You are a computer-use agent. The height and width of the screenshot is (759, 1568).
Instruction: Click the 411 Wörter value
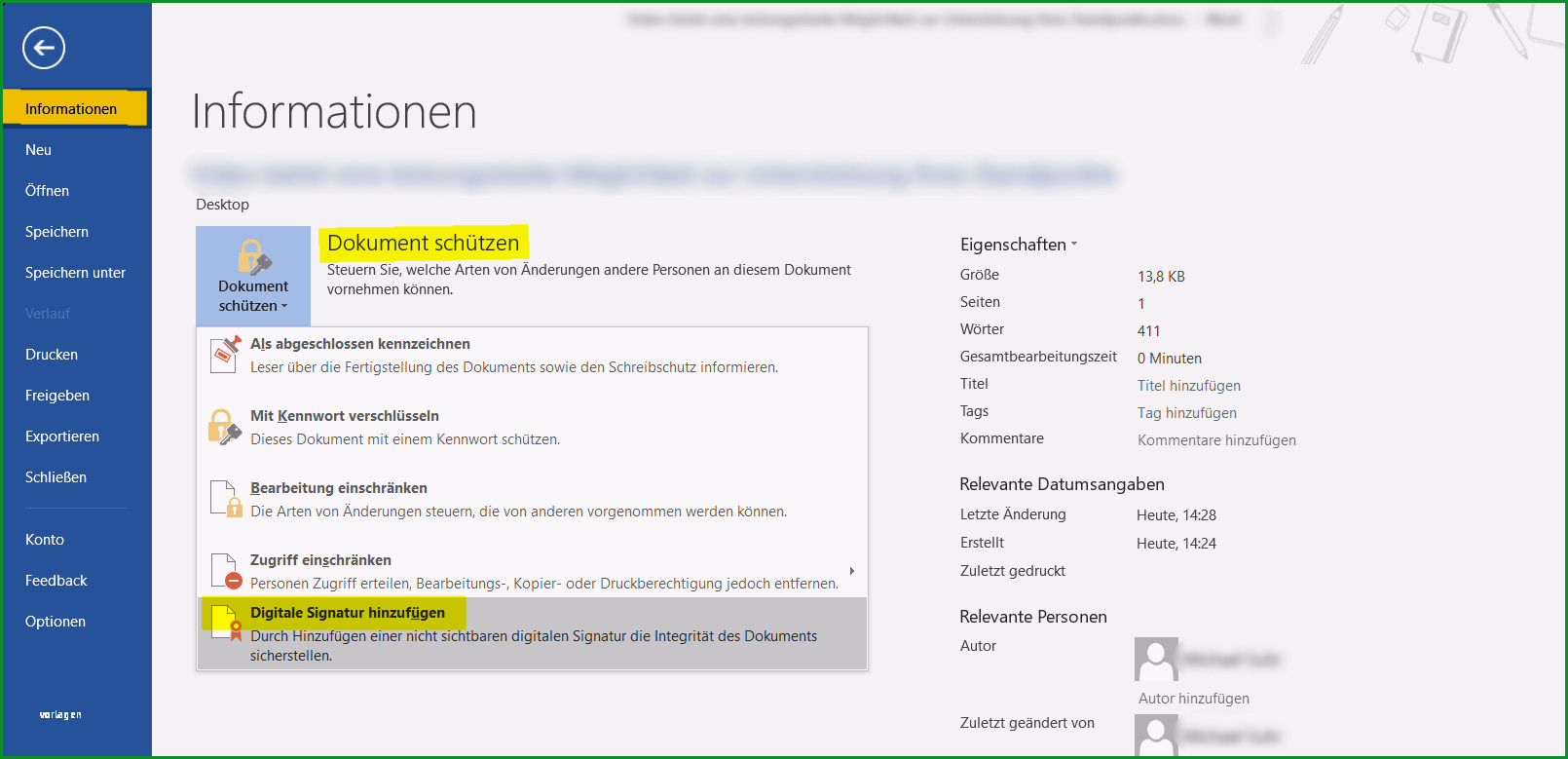1149,331
